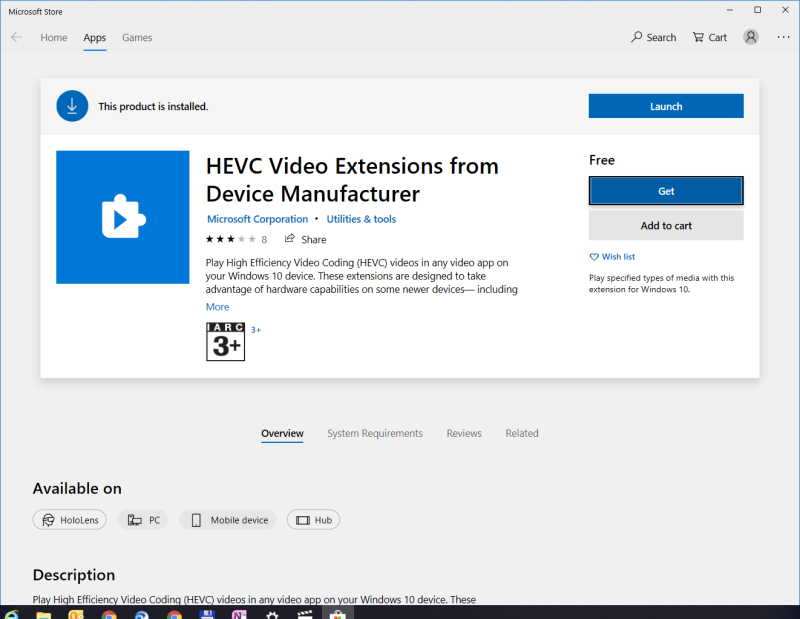Click the download installed indicator icon
Screen dimensions: 800x619
(72, 105)
